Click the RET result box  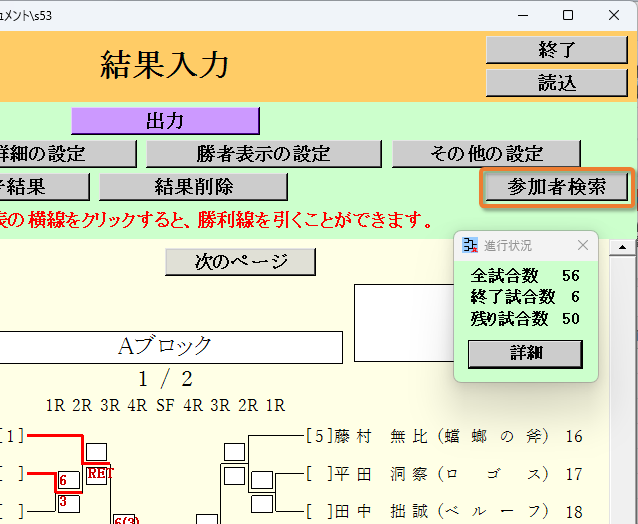[97, 476]
